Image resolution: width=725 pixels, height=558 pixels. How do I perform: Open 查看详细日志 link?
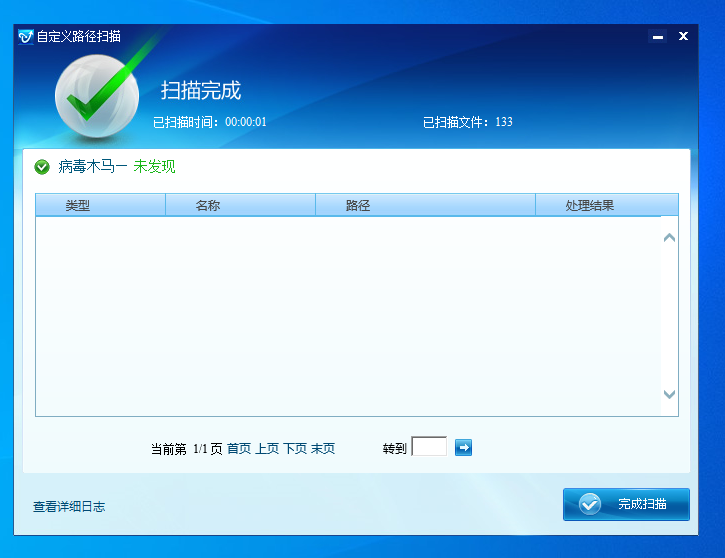tap(69, 507)
